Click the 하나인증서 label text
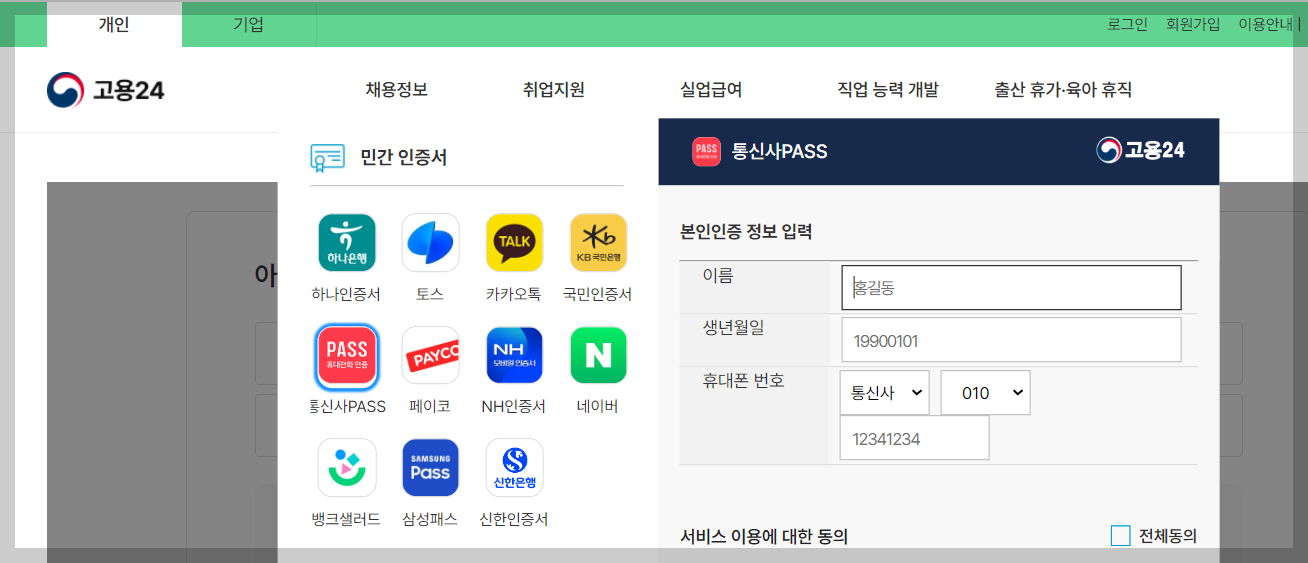This screenshot has width=1308, height=563. tap(346, 294)
